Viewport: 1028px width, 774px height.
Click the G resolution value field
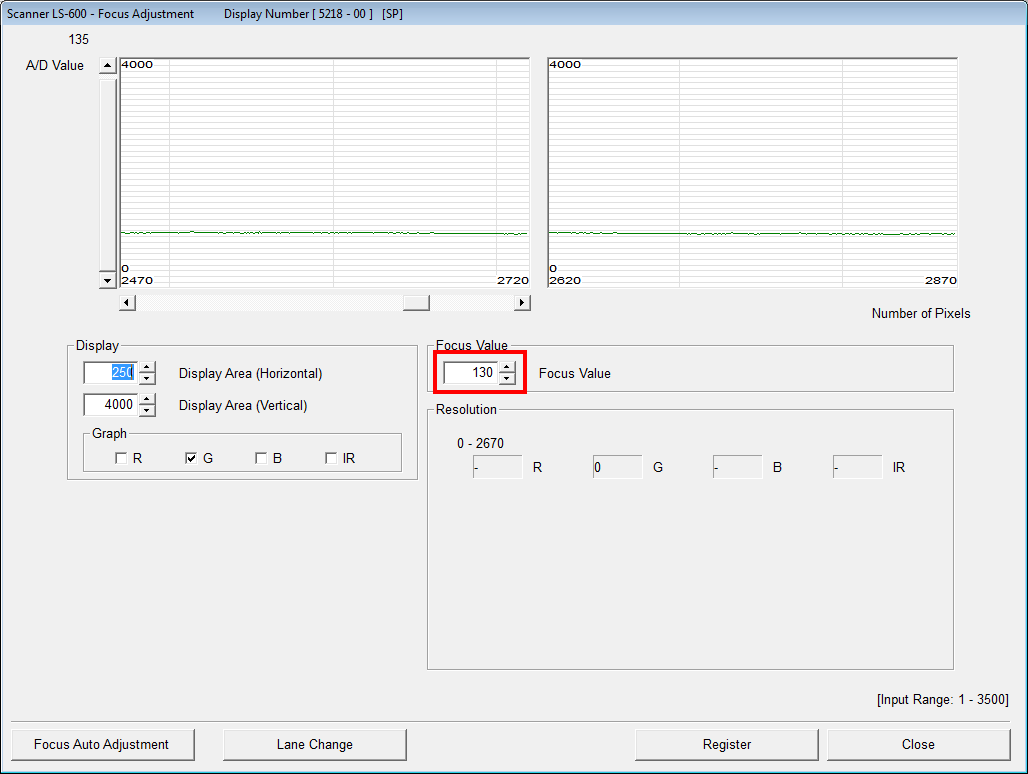click(x=618, y=467)
